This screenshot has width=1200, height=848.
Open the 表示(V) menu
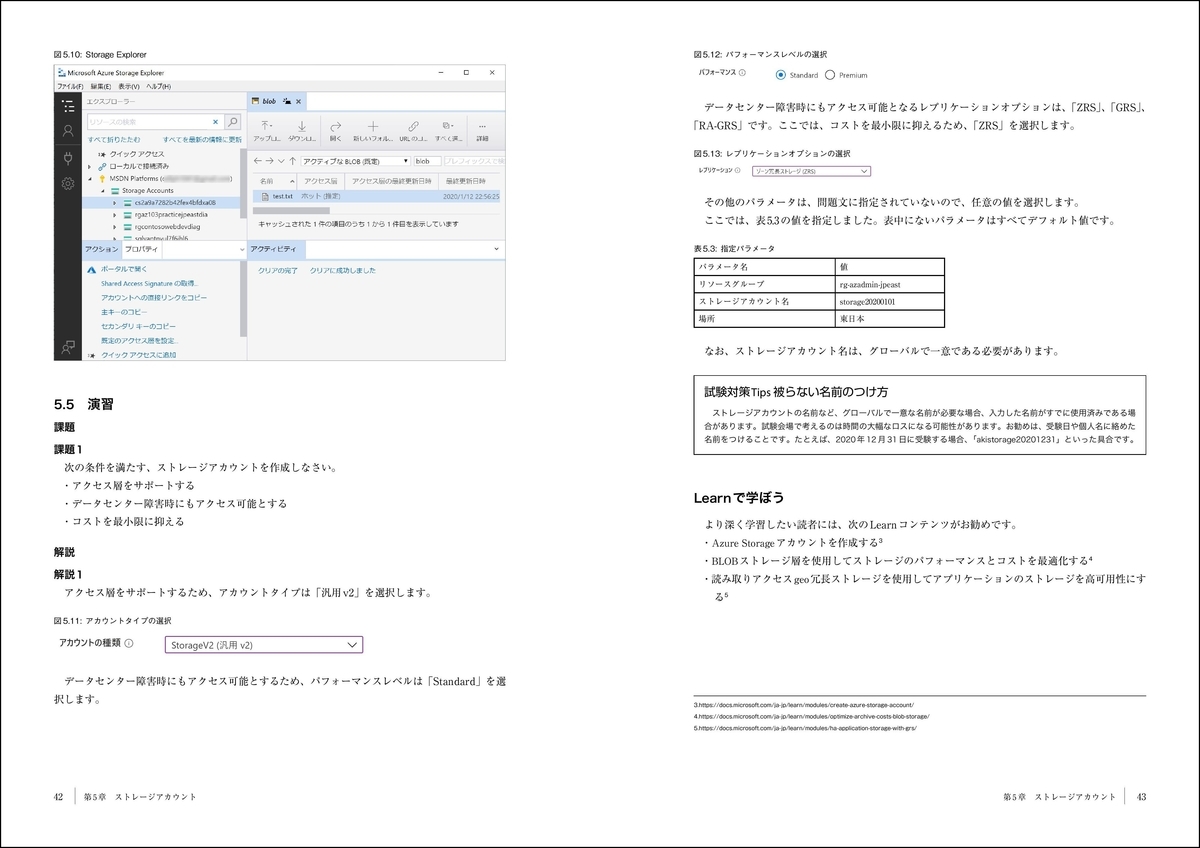[129, 87]
